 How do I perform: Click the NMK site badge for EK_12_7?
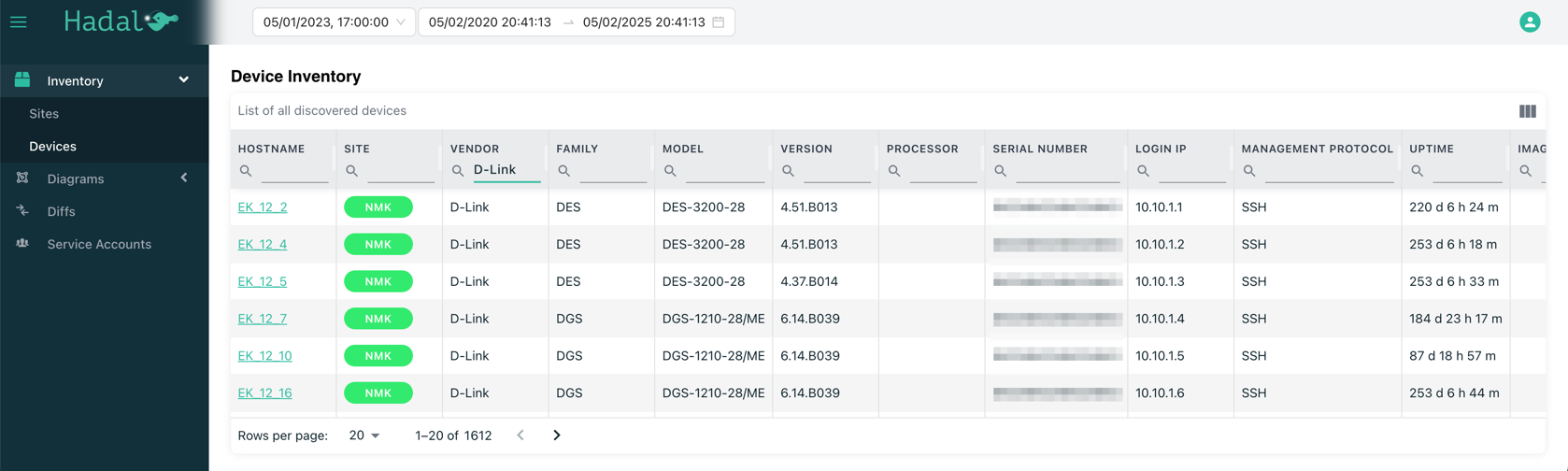(x=378, y=319)
